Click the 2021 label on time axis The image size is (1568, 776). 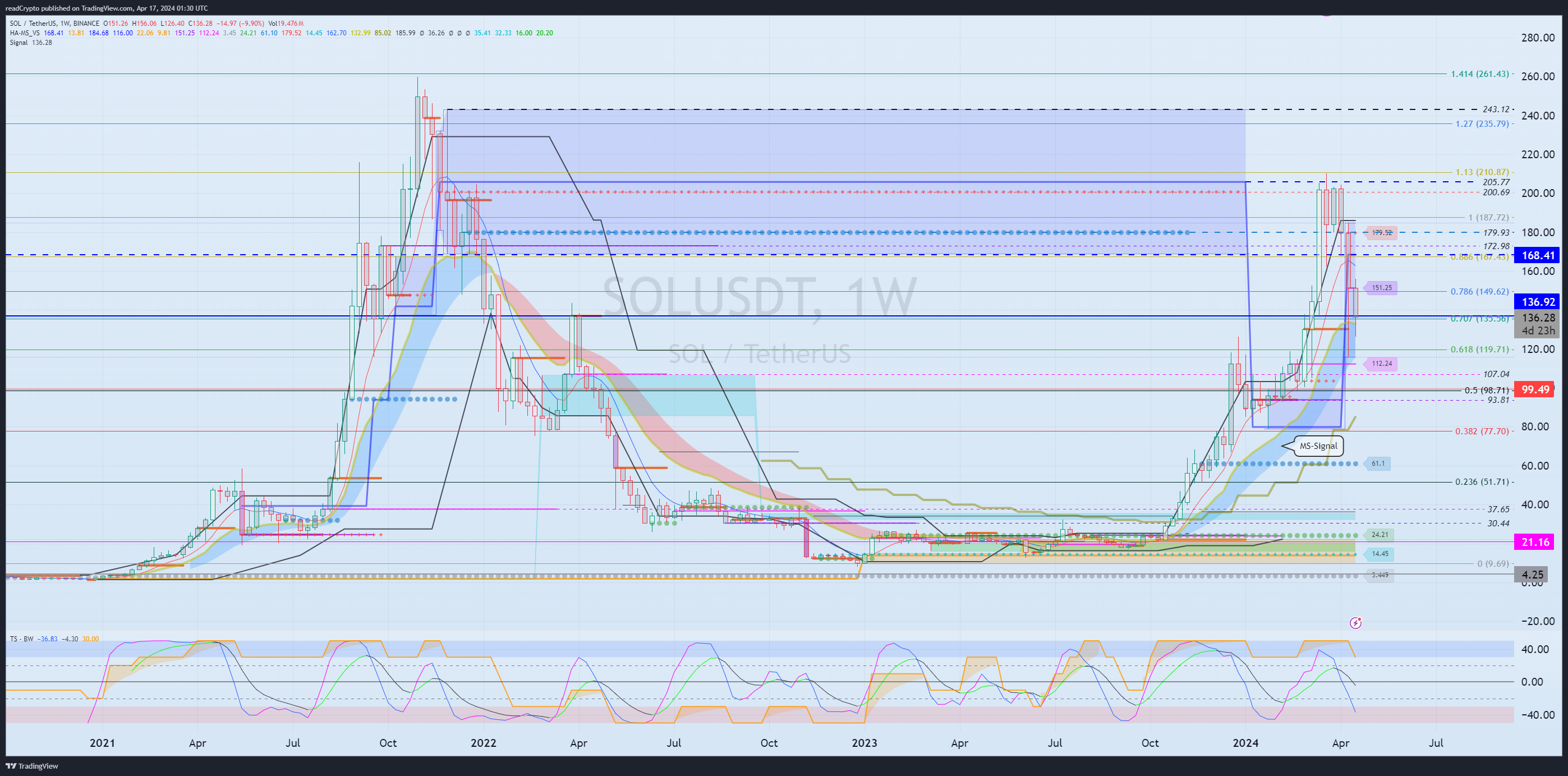click(x=102, y=743)
